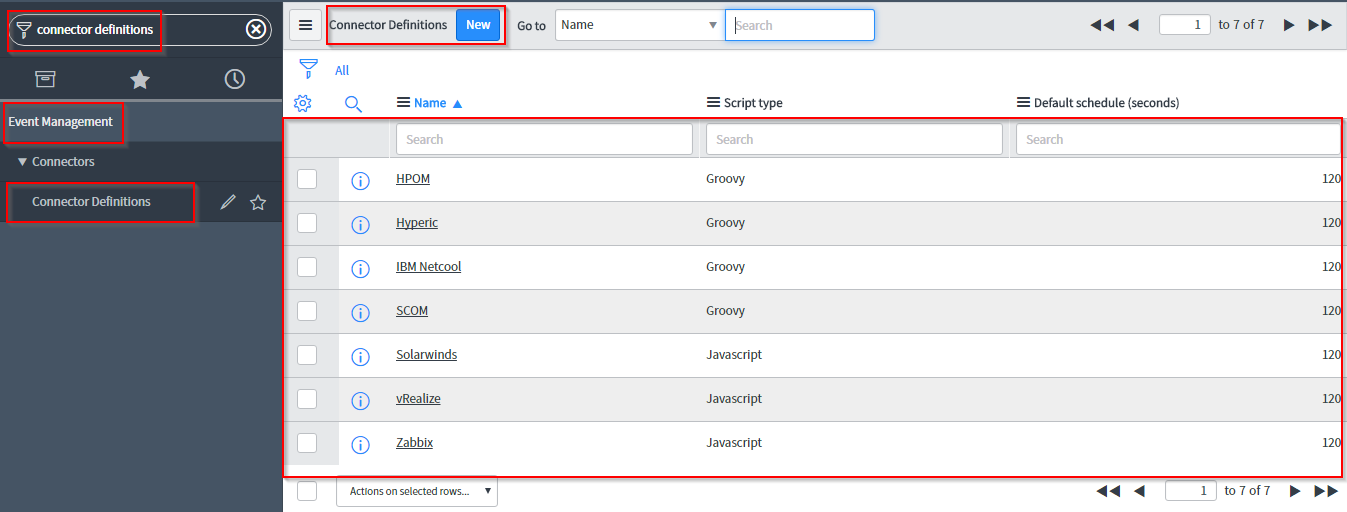Open the all applications archive tab
Screen dimensions: 1347x512
click(45, 79)
